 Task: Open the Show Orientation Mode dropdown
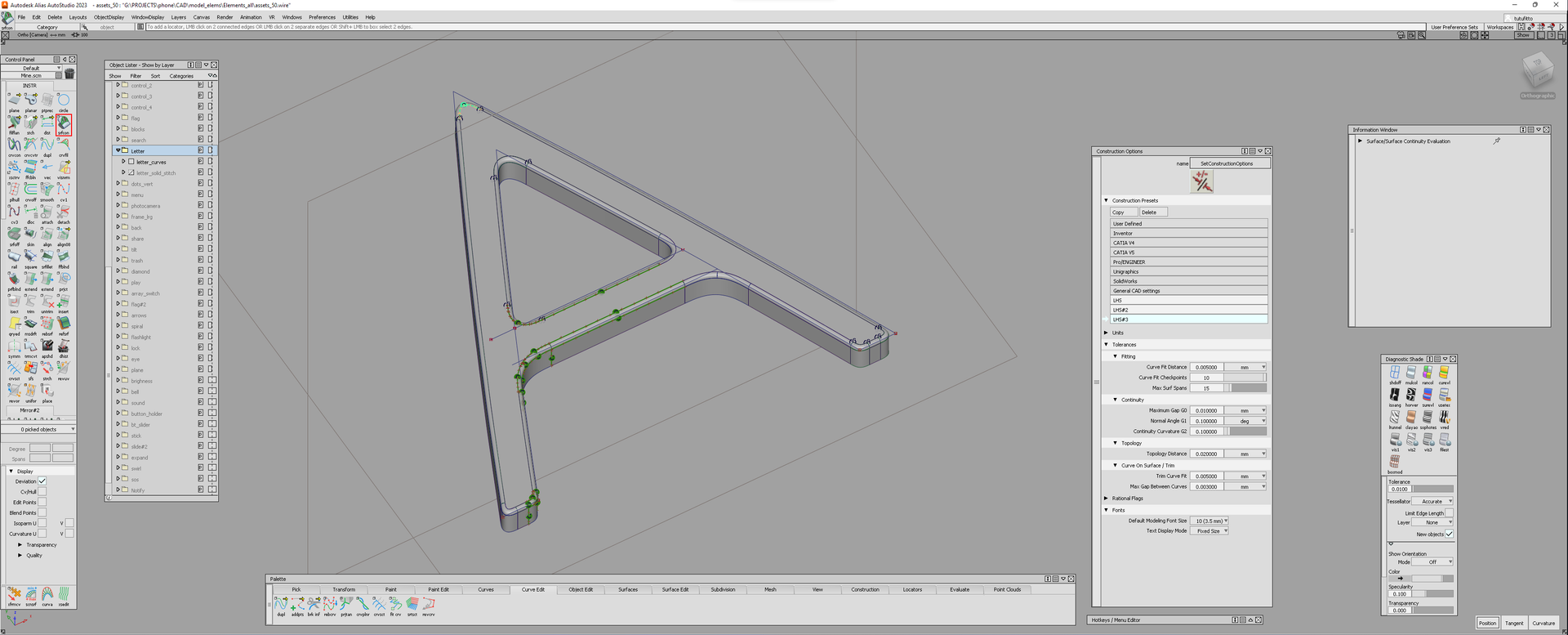pyautogui.click(x=1433, y=561)
